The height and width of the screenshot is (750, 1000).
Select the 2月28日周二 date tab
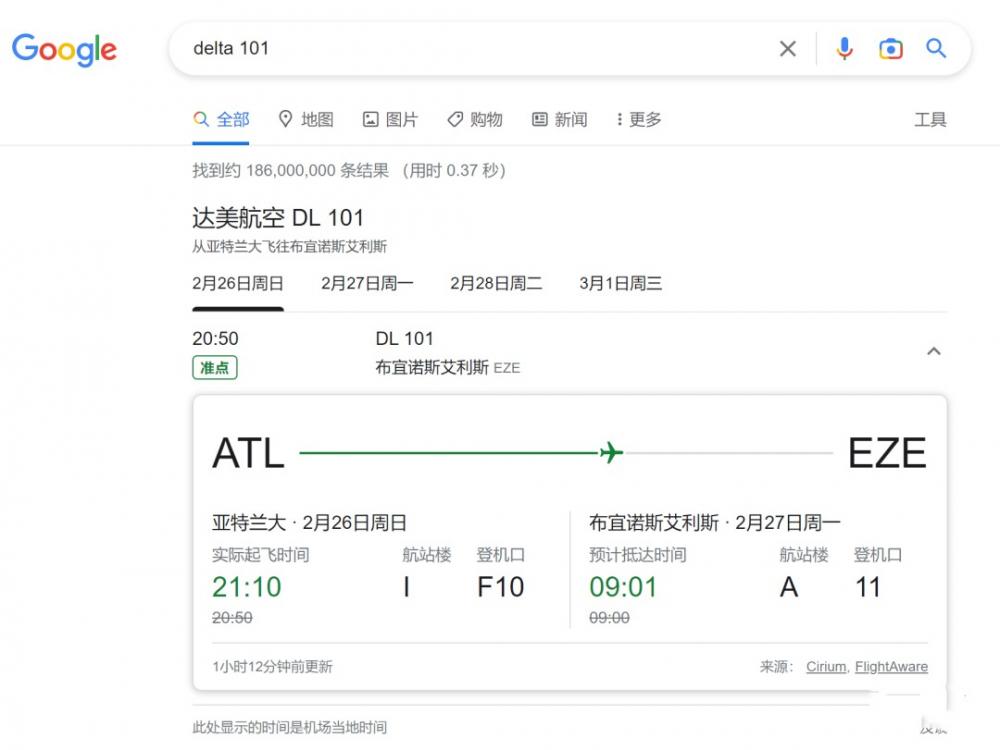point(496,283)
